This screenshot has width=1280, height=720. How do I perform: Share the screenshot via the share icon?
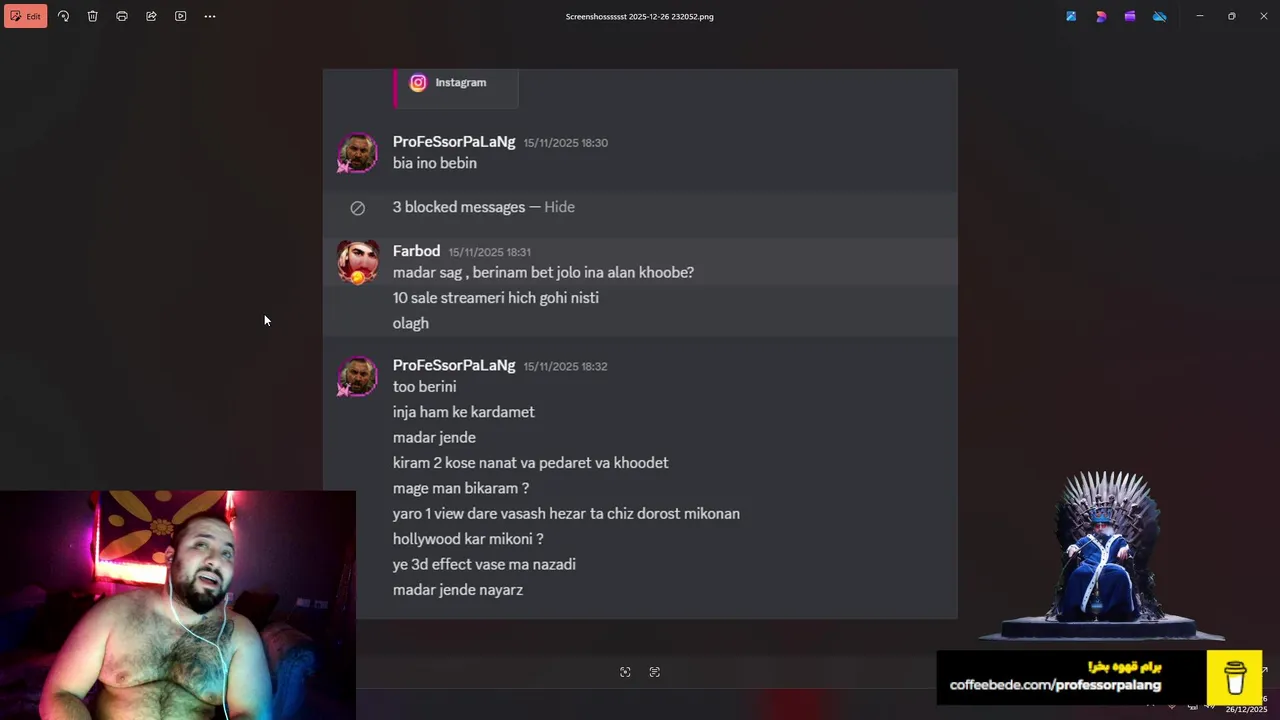pyautogui.click(x=151, y=16)
